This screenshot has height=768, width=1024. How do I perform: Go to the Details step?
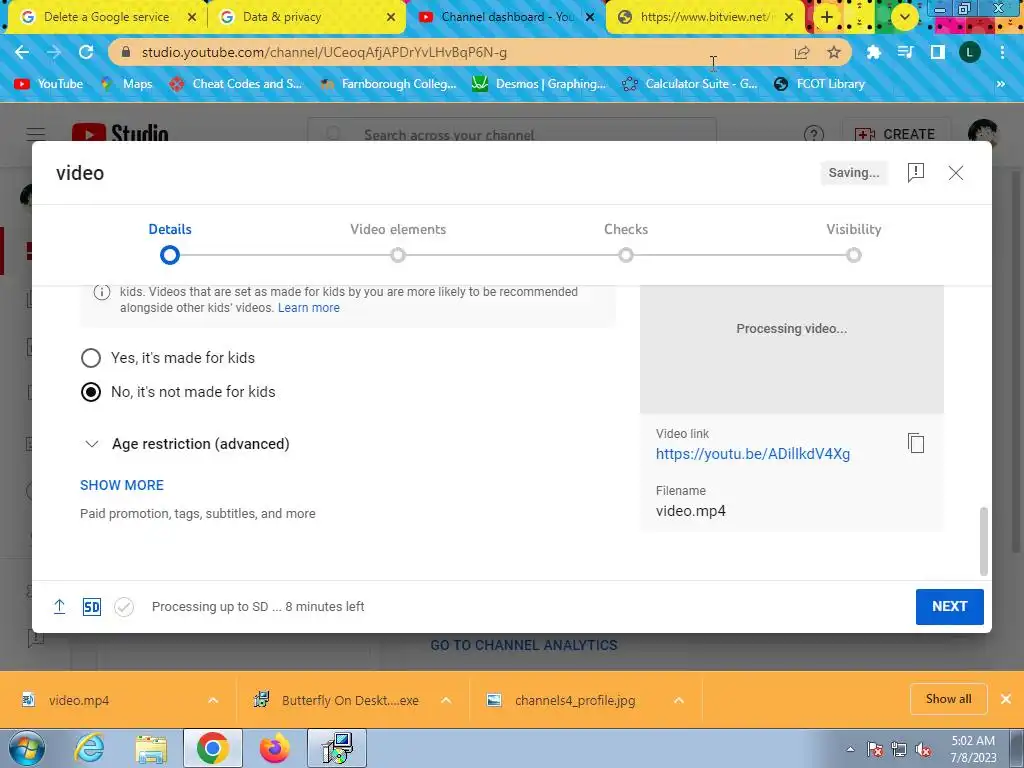(170, 242)
